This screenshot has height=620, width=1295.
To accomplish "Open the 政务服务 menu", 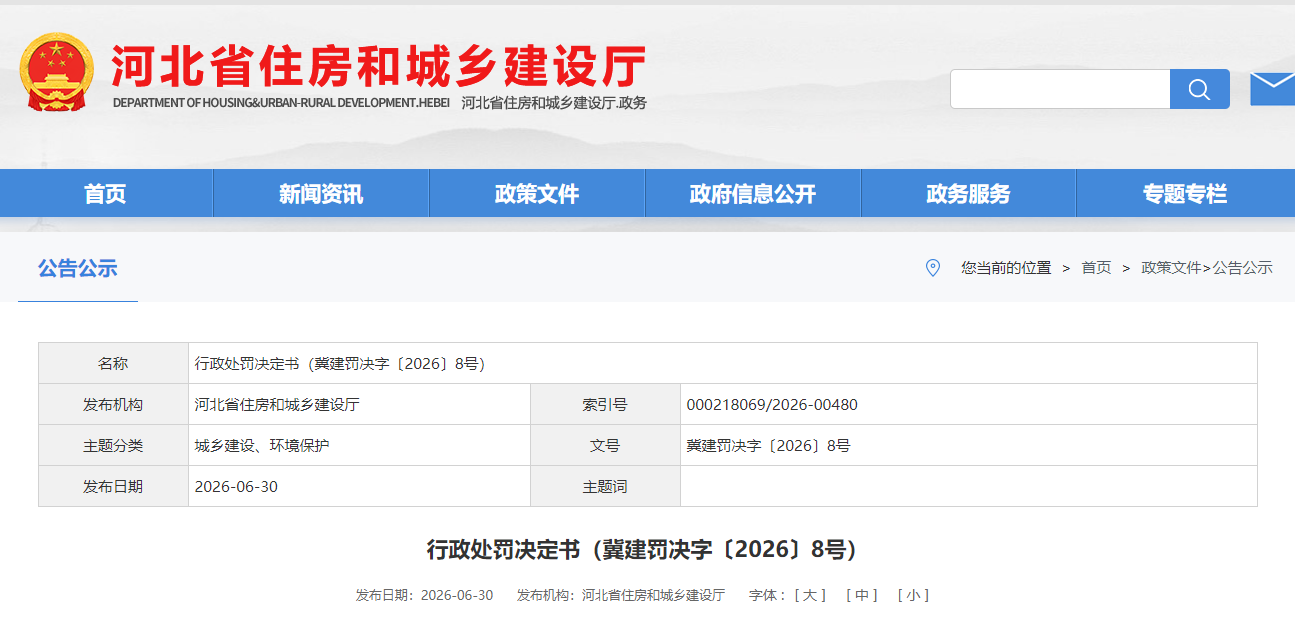I will point(968,194).
